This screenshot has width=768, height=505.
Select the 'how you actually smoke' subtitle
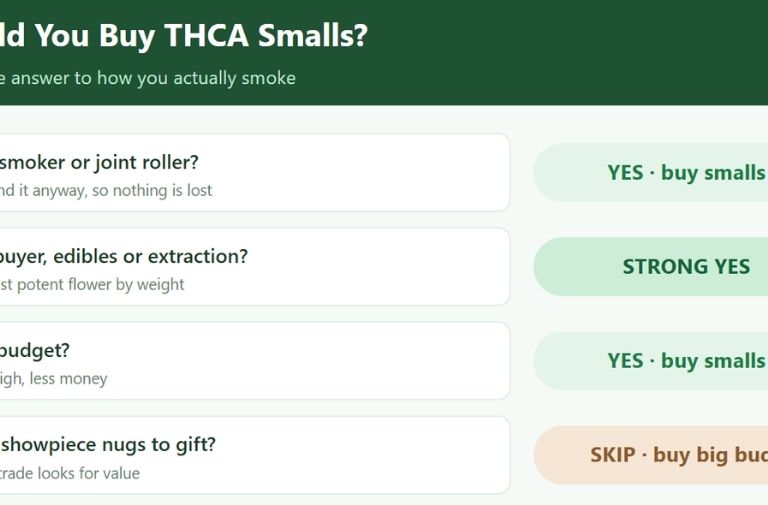[196, 78]
